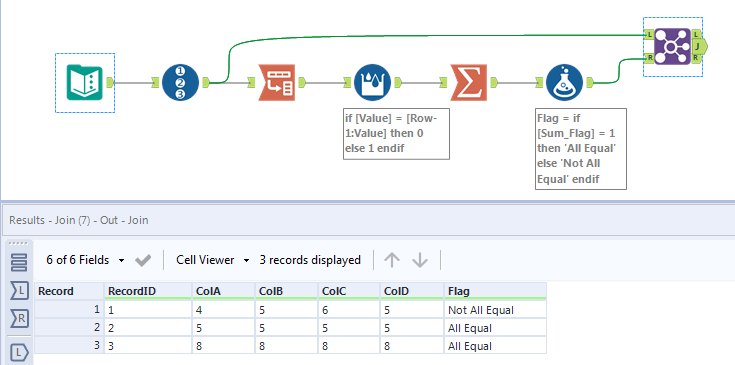Click Formula tool Flag annotation box

pyautogui.click(x=581, y=149)
